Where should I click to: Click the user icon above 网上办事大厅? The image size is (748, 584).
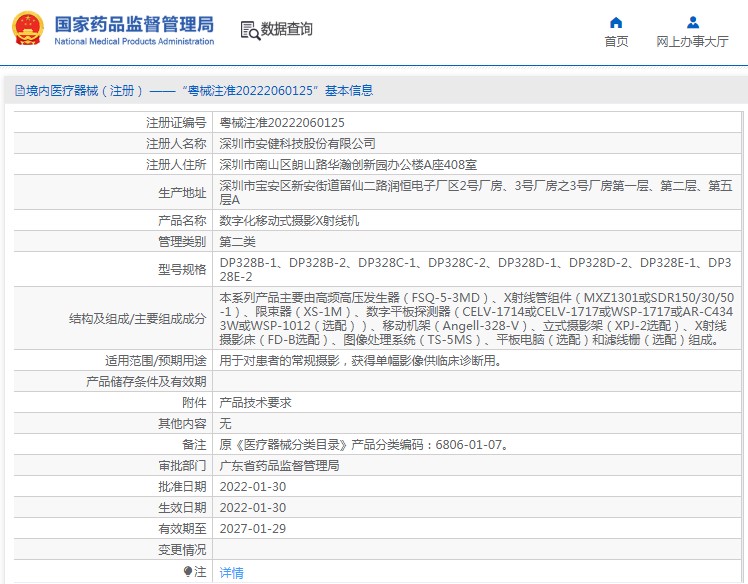pos(692,22)
